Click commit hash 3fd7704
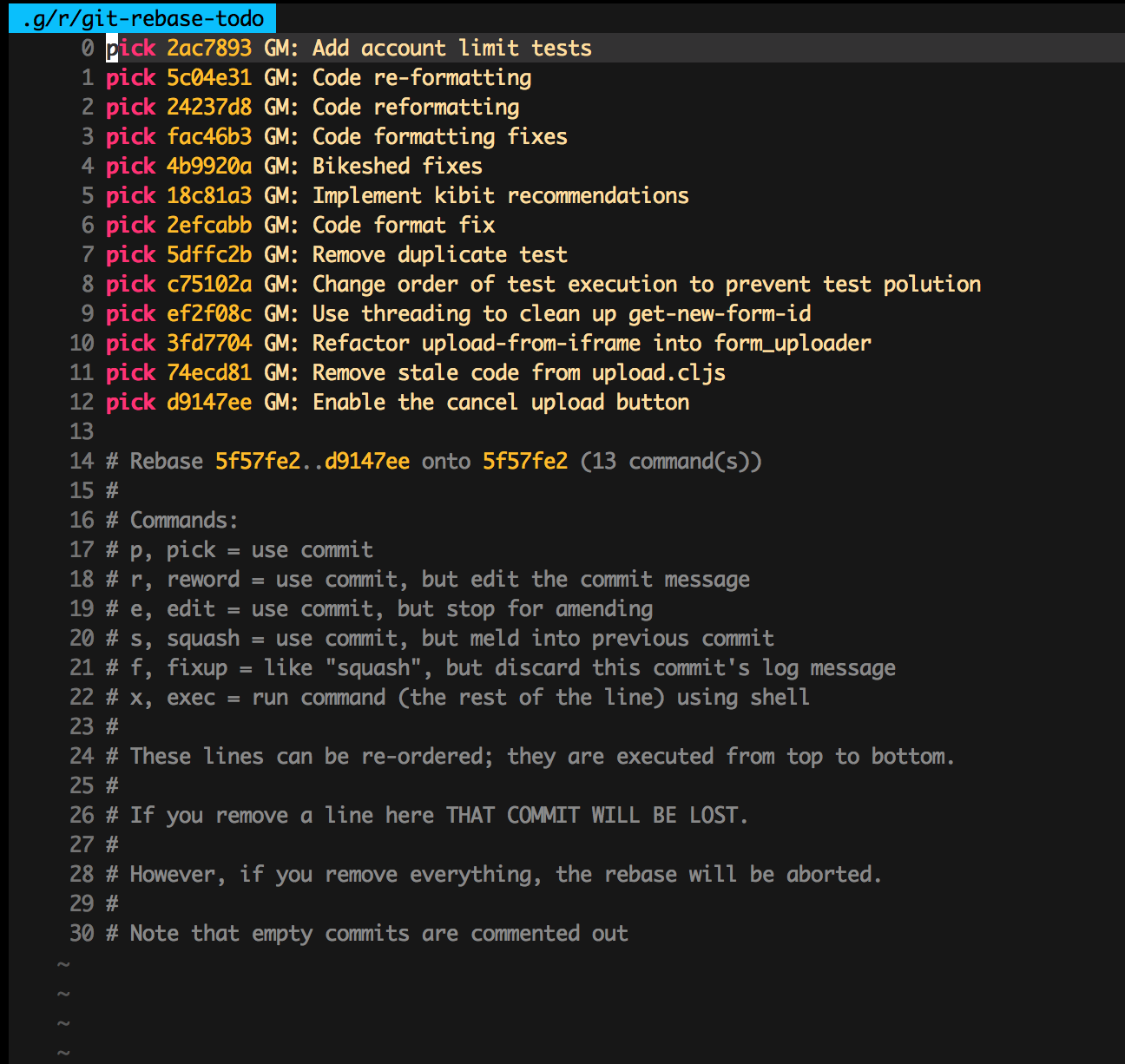Screen dimensions: 1125x1064 pos(208,344)
